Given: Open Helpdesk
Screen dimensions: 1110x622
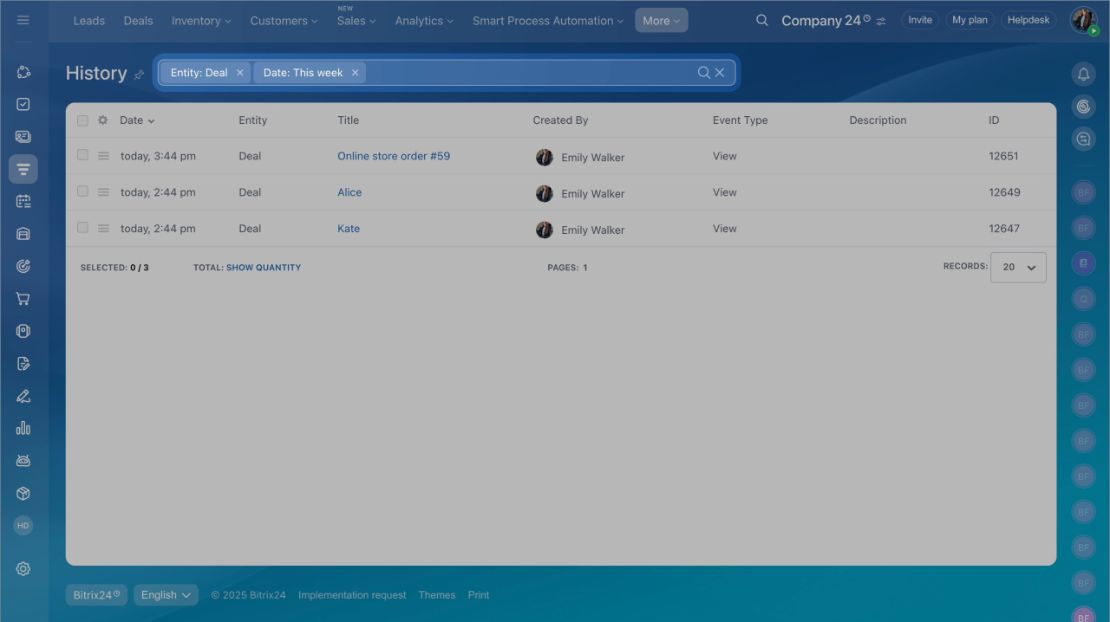Looking at the screenshot, I should coord(1028,20).
